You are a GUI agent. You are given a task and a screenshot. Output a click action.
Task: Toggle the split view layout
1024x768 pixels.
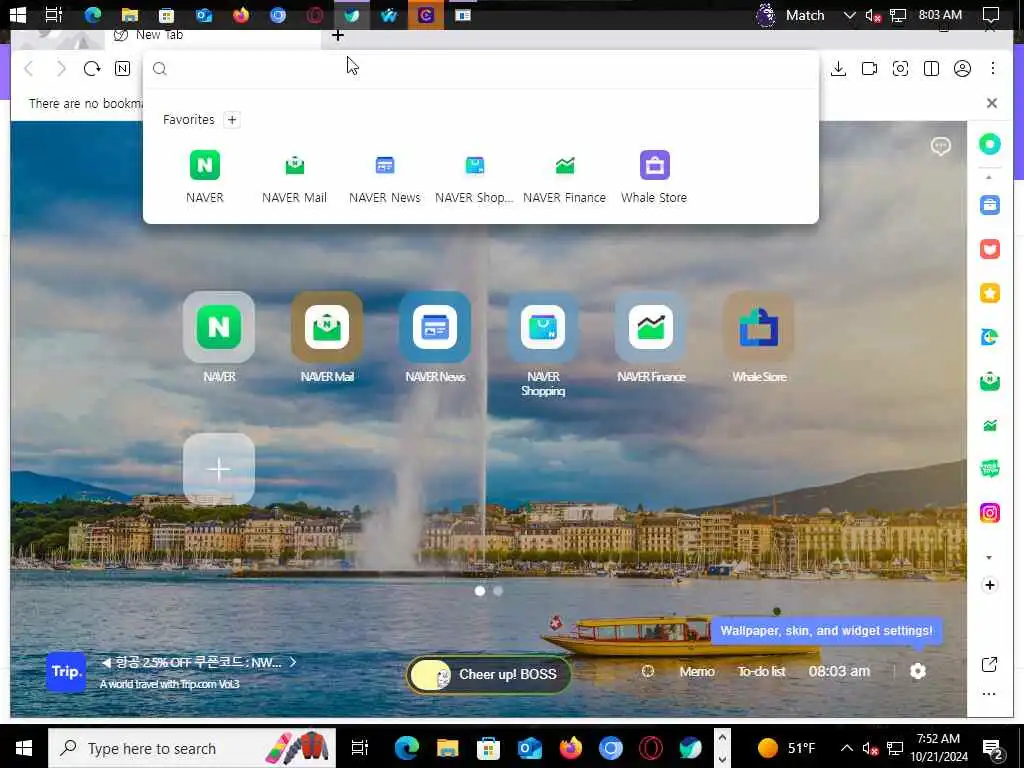click(931, 69)
